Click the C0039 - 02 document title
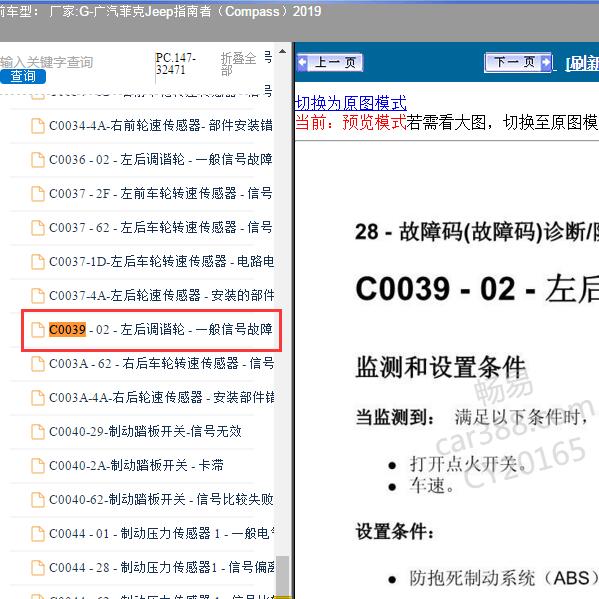Viewport: 599px width, 599px height. pos(477,289)
